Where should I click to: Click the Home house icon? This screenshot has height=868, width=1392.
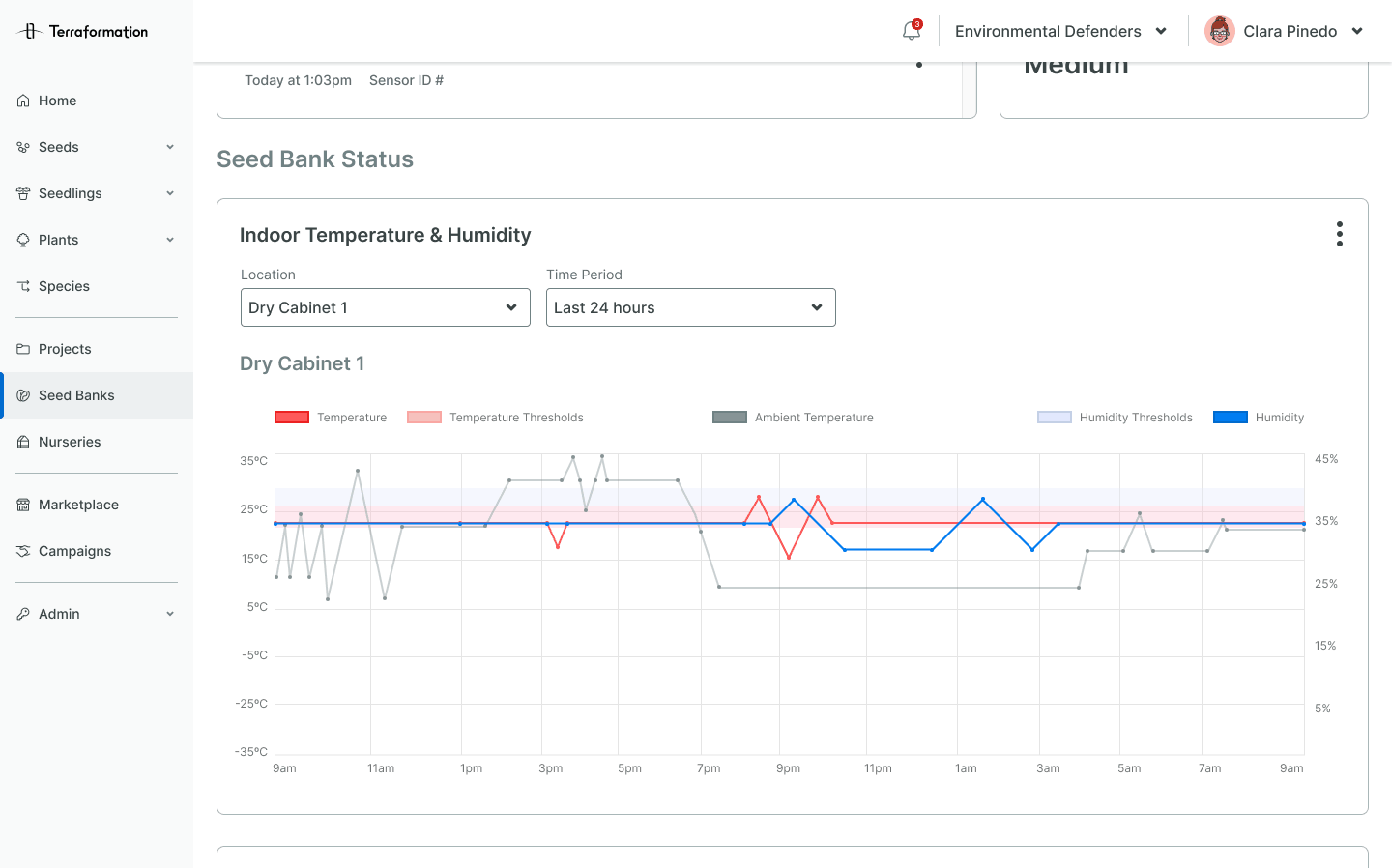(23, 101)
